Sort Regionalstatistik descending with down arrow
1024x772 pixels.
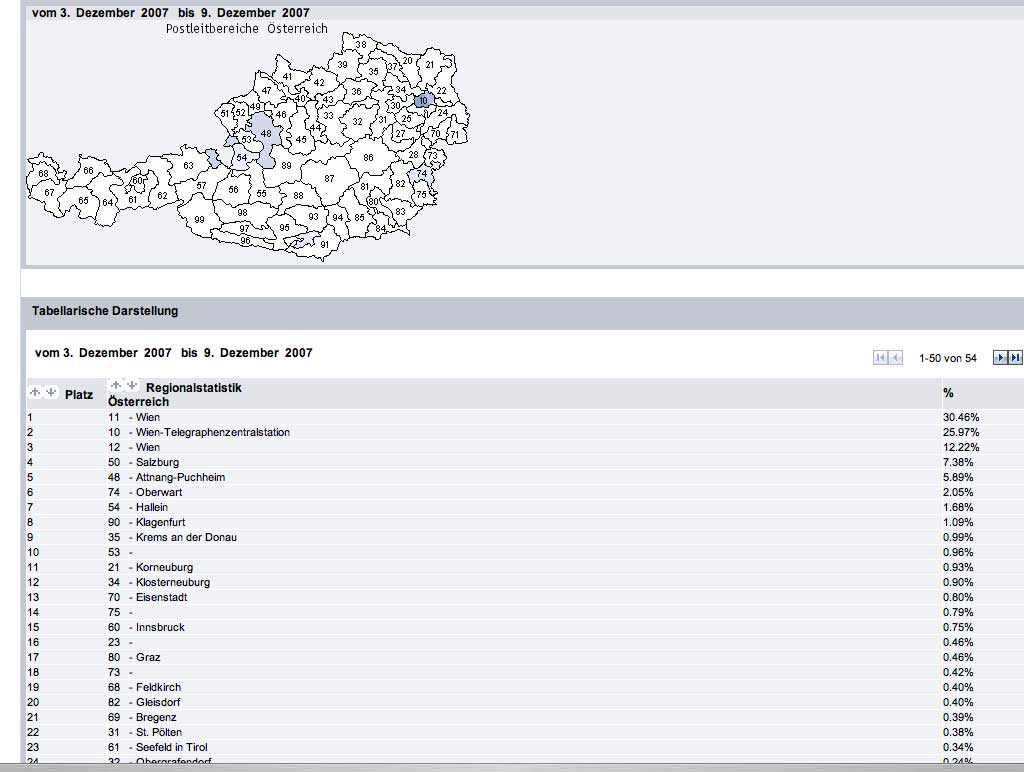(131, 385)
